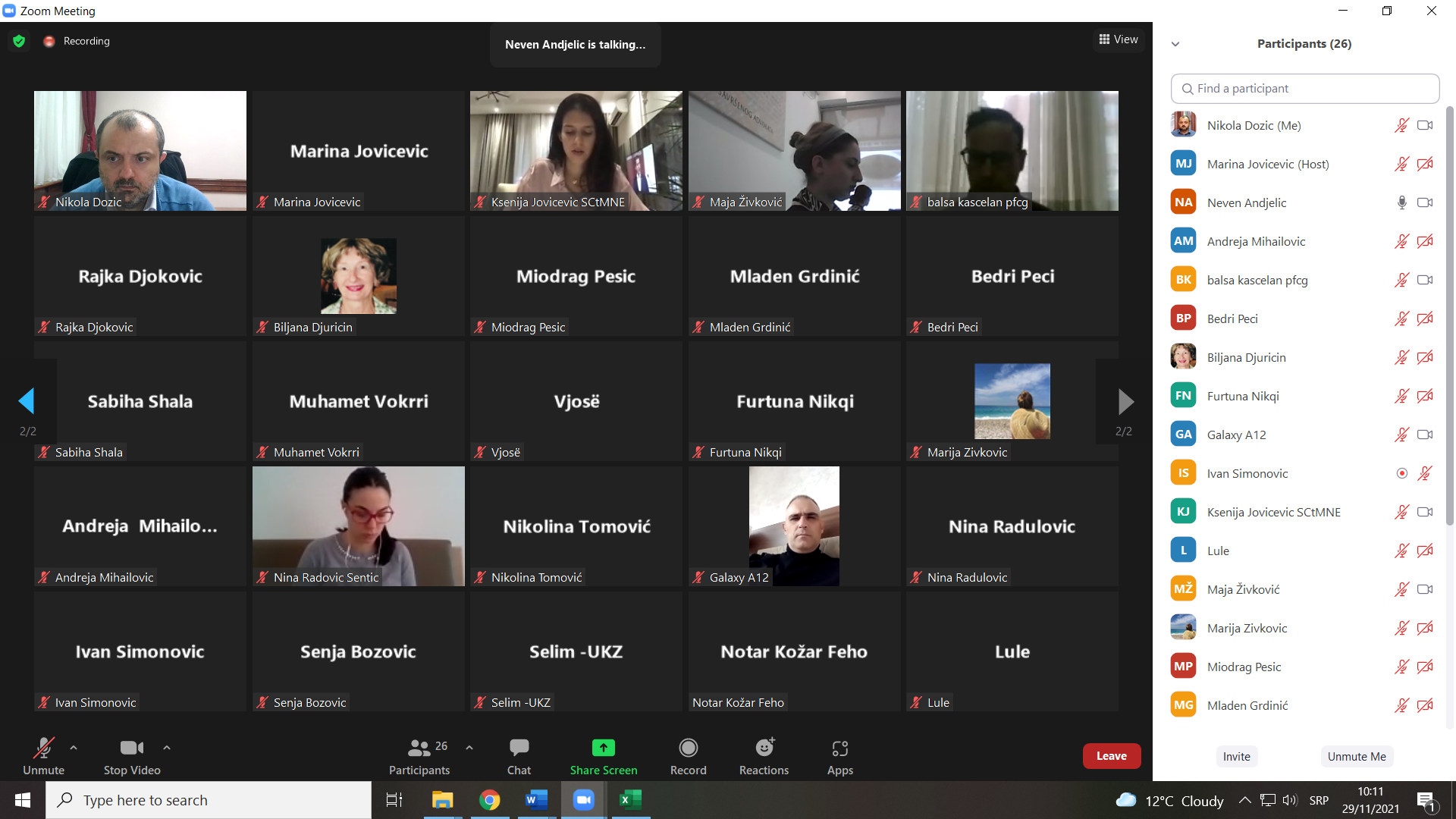Select Biljana Djuricin profile picture tile
The image size is (1456, 819).
(x=359, y=276)
